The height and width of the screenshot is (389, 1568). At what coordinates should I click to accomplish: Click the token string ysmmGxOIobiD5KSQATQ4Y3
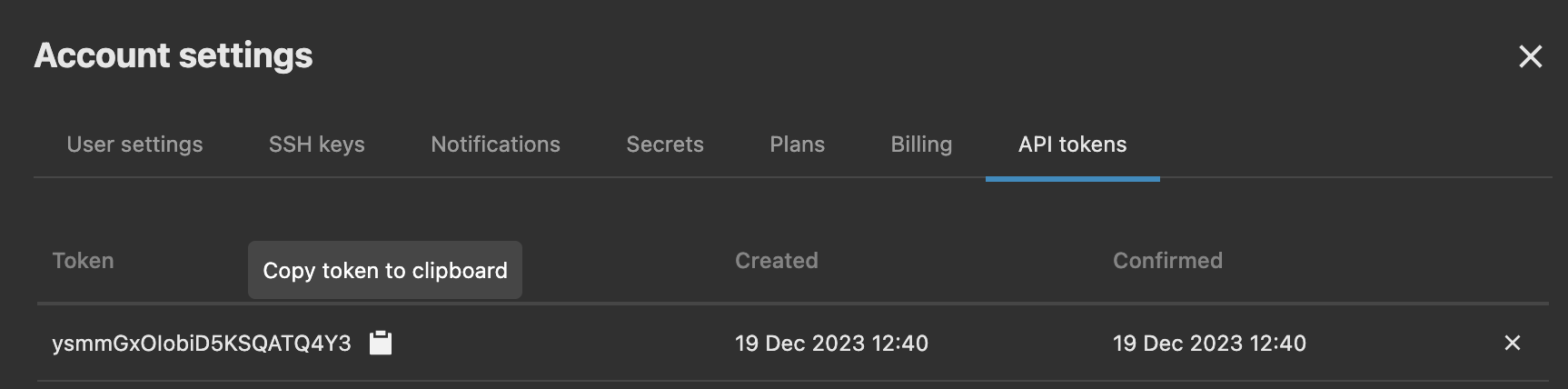tap(202, 344)
